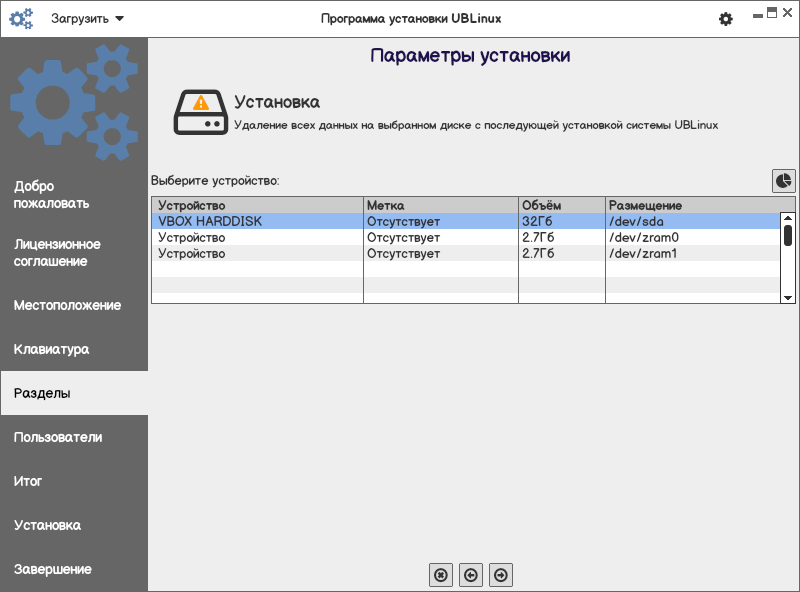Click the pie chart partition icon
This screenshot has height=592, width=800.
tap(783, 181)
